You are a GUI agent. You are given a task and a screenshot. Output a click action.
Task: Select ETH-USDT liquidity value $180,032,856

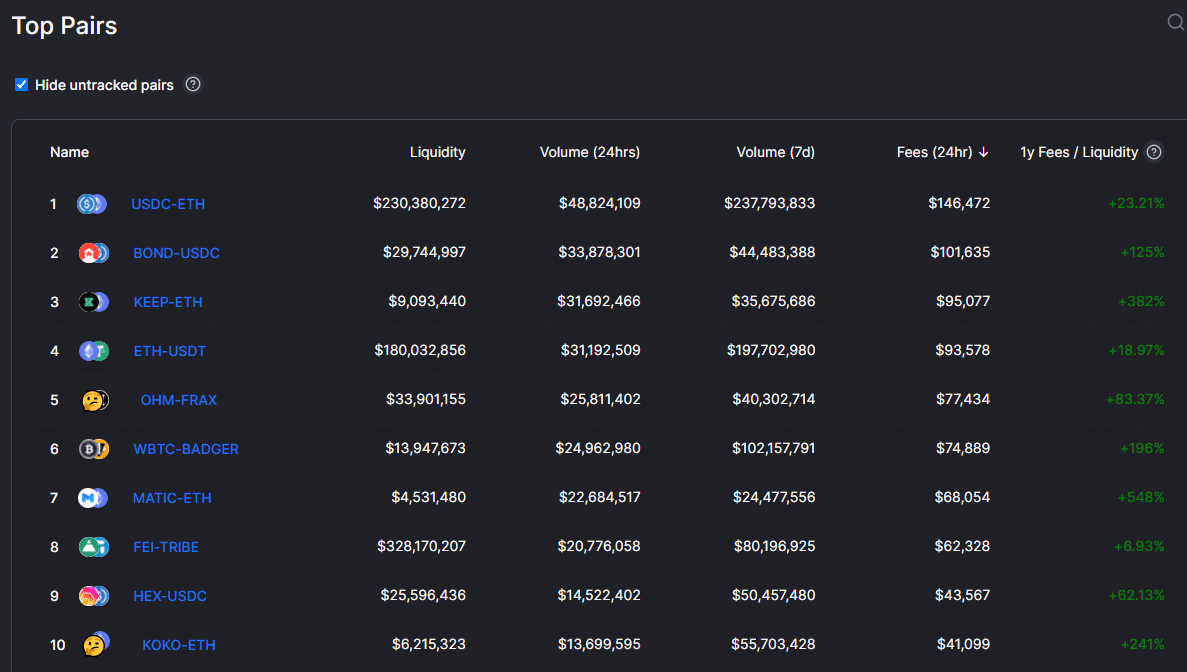[x=420, y=350]
